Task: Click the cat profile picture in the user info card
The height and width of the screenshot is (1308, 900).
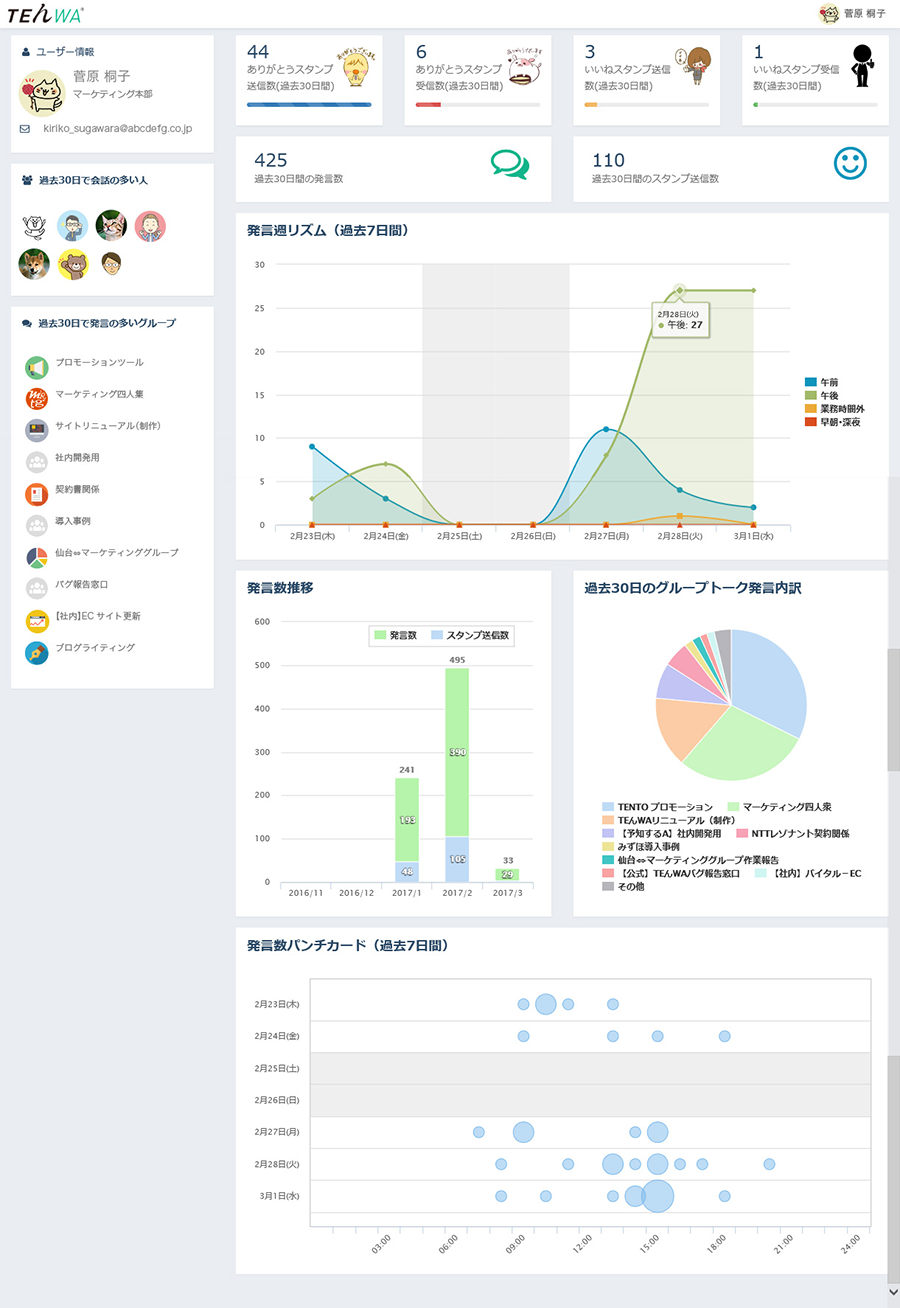Action: [x=42, y=93]
